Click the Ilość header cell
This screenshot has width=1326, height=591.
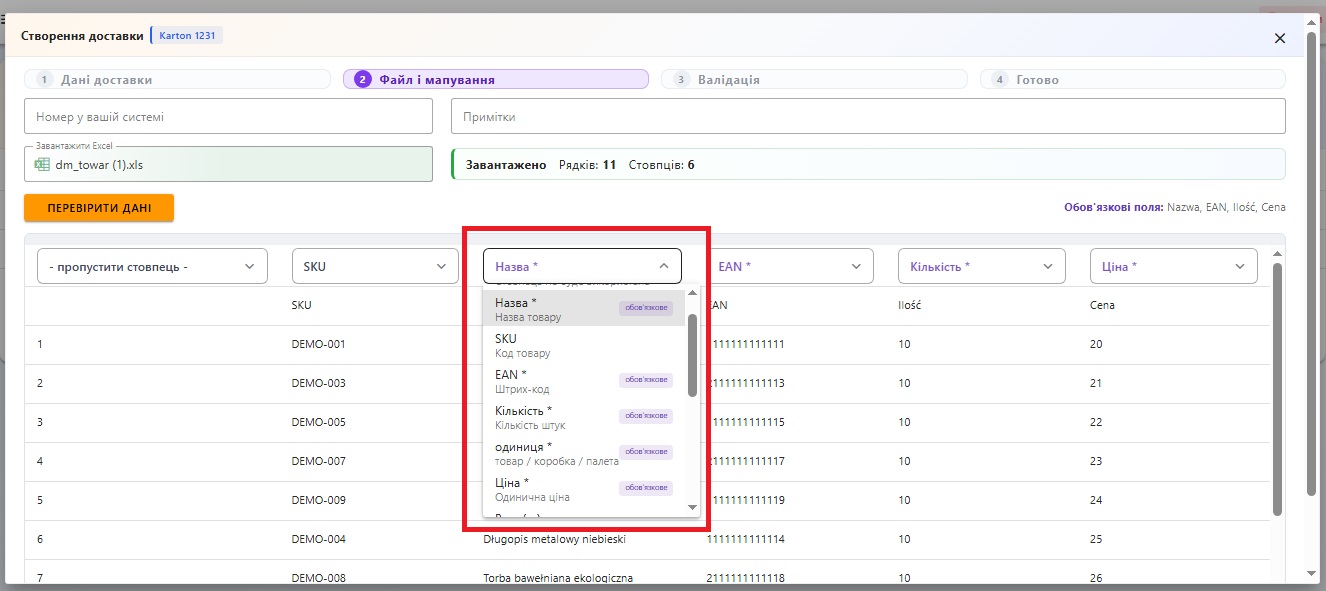pyautogui.click(x=909, y=305)
